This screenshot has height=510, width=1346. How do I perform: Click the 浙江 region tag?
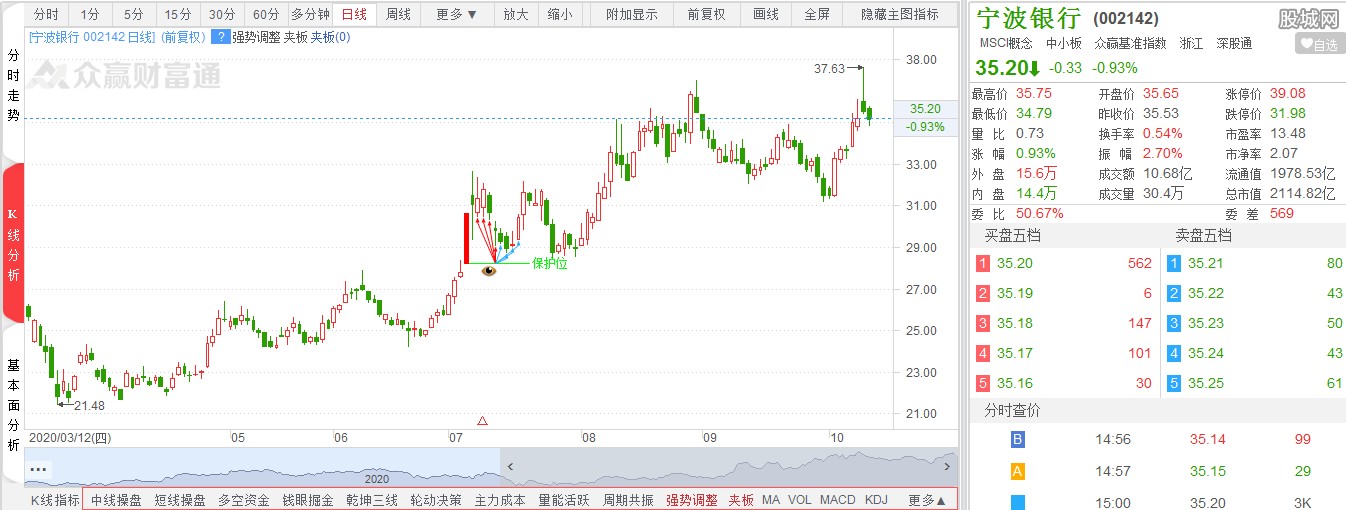1192,44
